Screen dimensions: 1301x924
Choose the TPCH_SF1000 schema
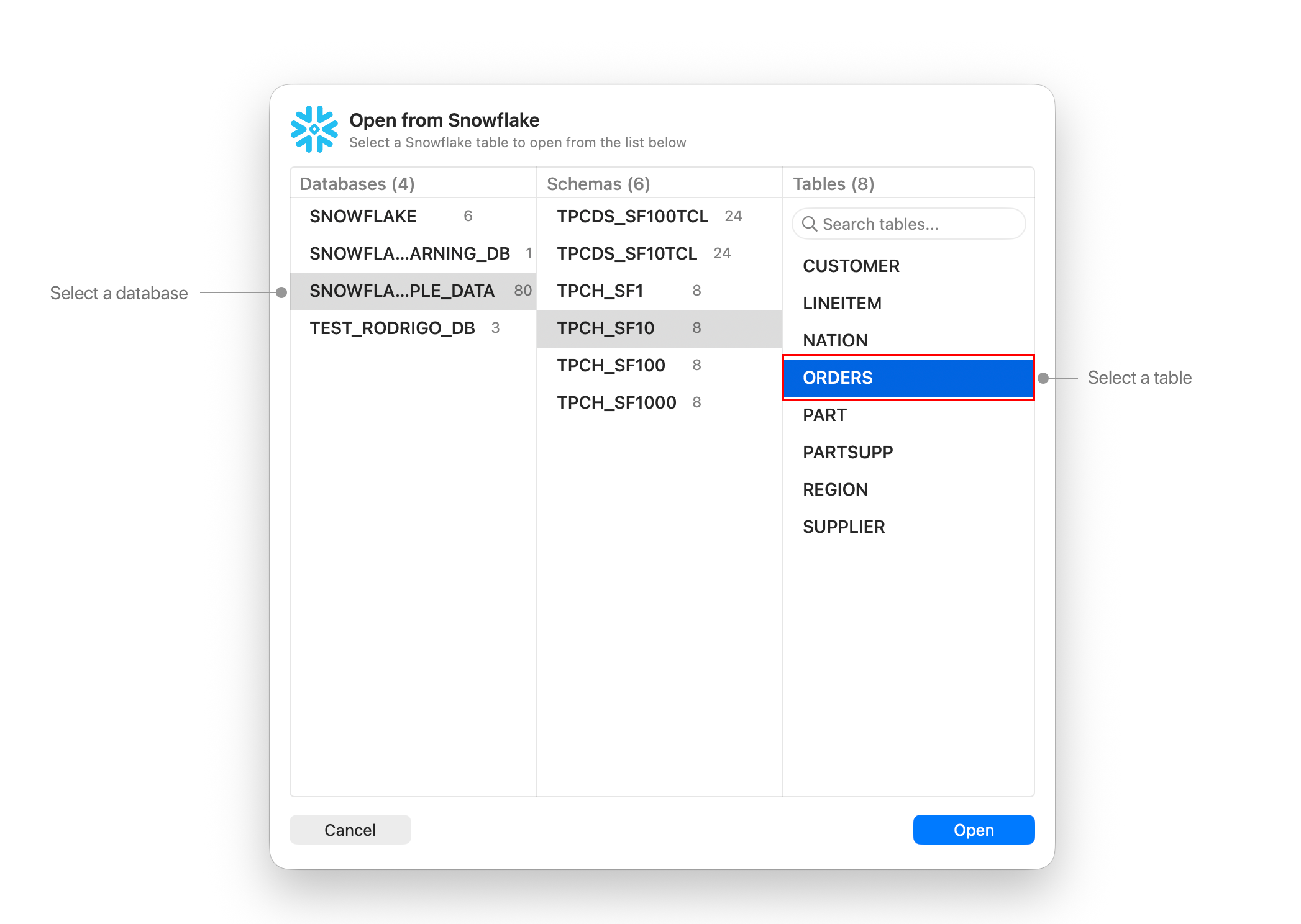[x=659, y=402]
